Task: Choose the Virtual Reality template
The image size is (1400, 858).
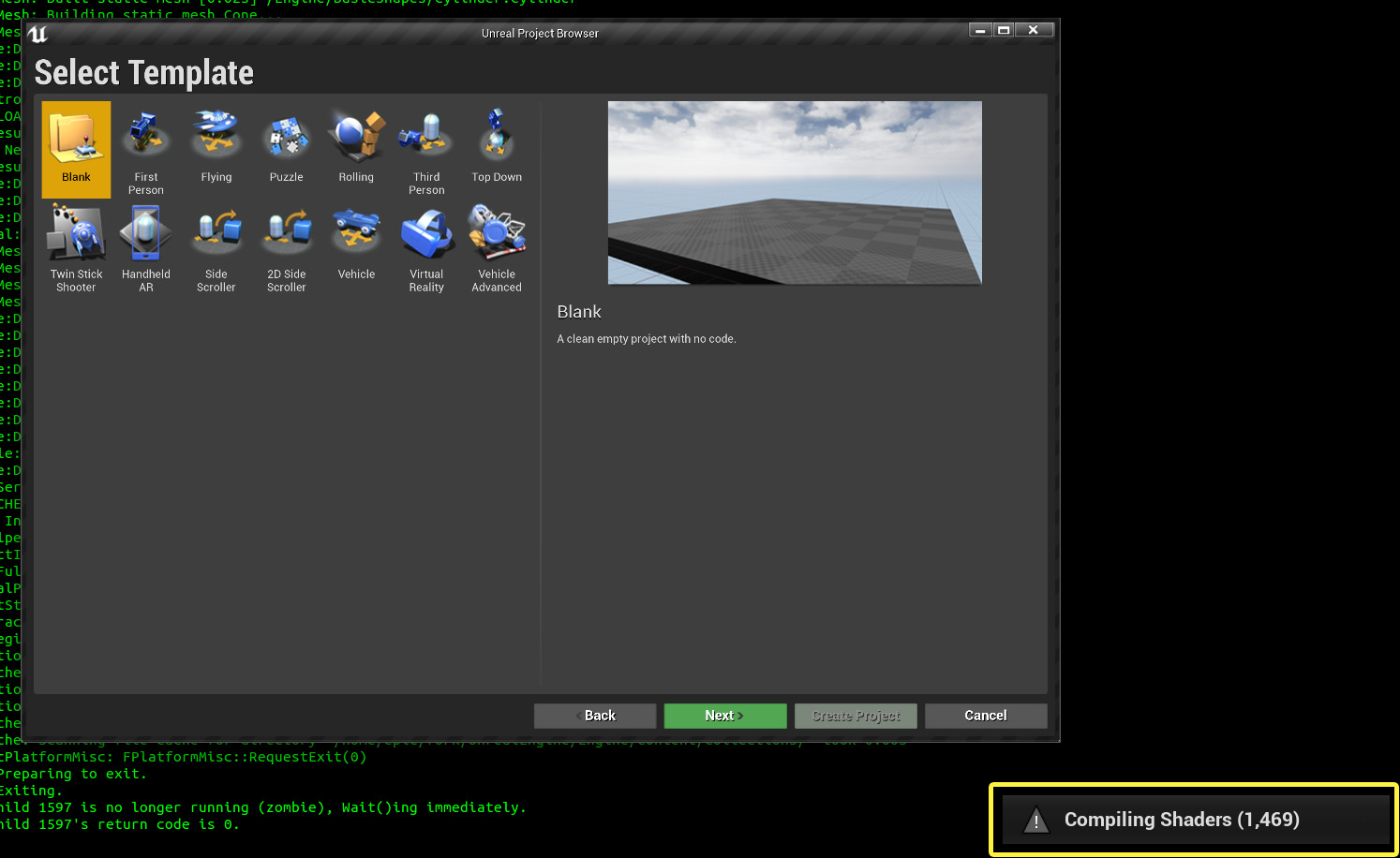Action: click(x=426, y=244)
